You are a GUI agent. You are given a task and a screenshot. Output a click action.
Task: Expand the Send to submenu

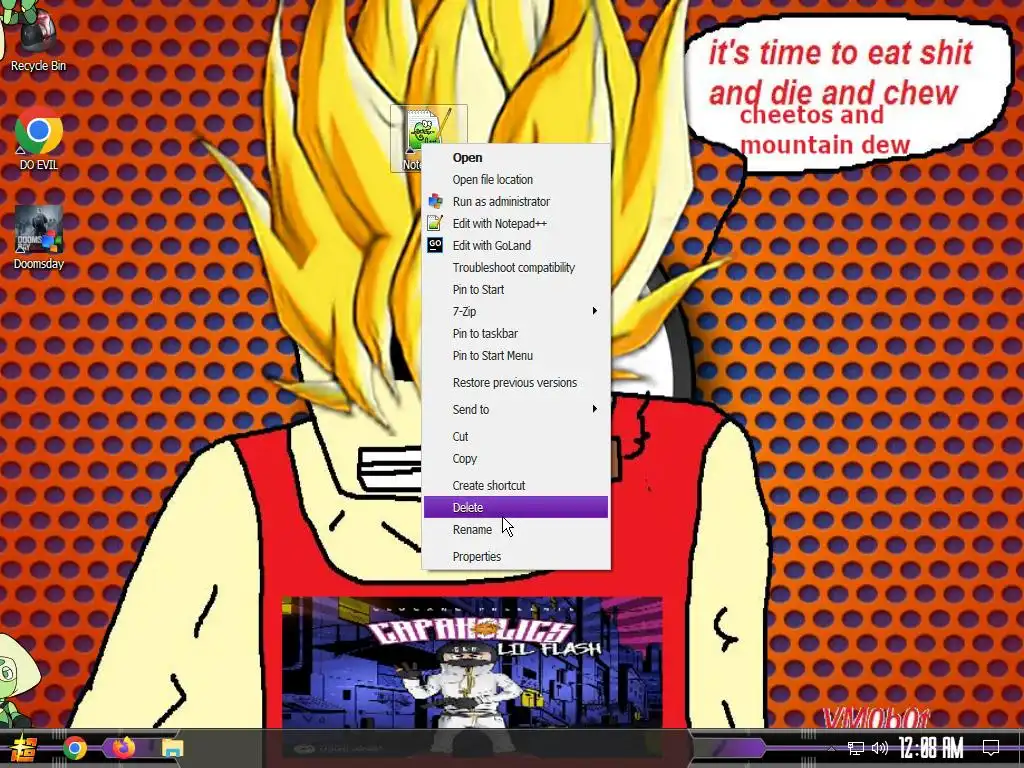pyautogui.click(x=516, y=409)
